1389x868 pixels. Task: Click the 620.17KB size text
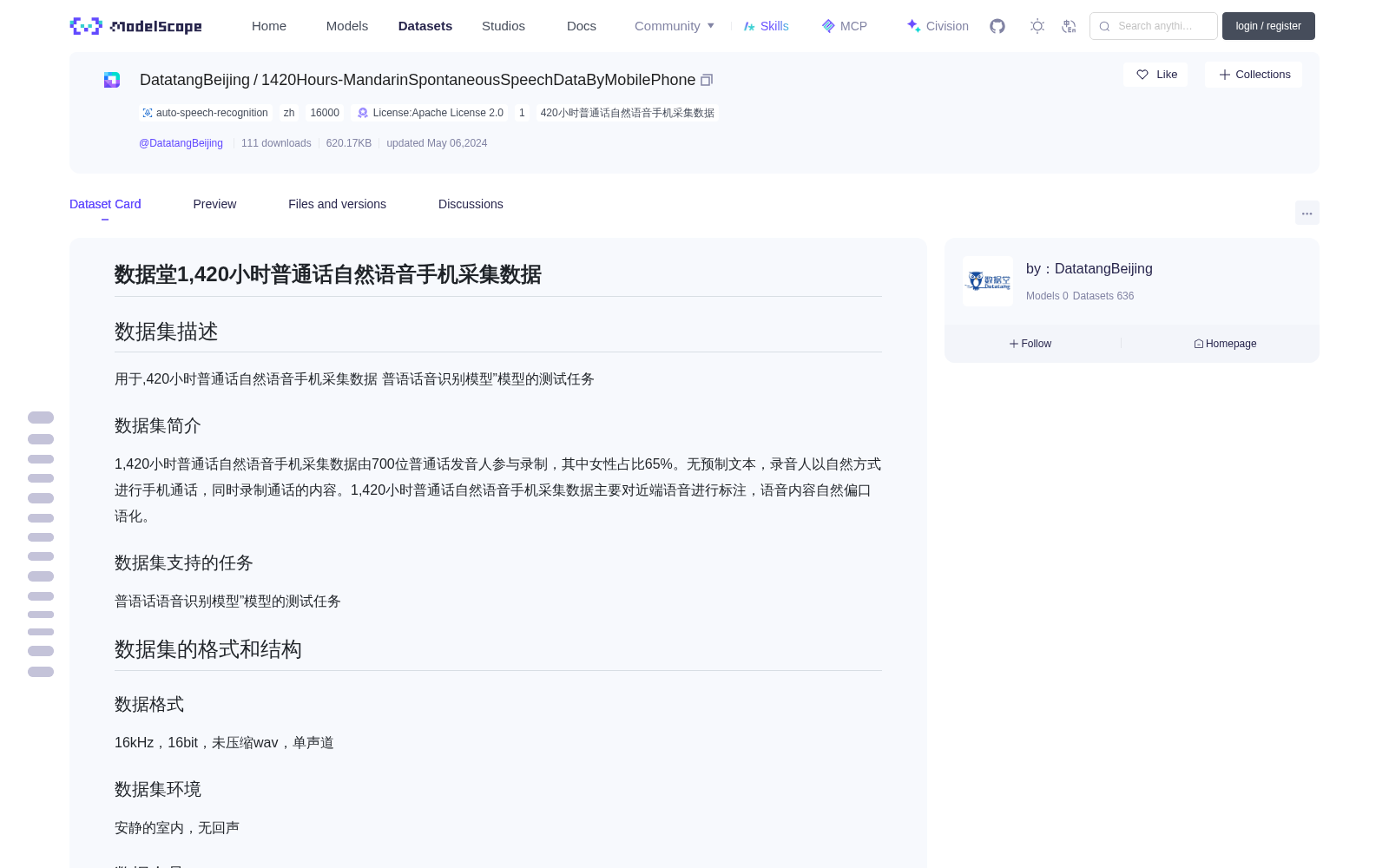[349, 143]
